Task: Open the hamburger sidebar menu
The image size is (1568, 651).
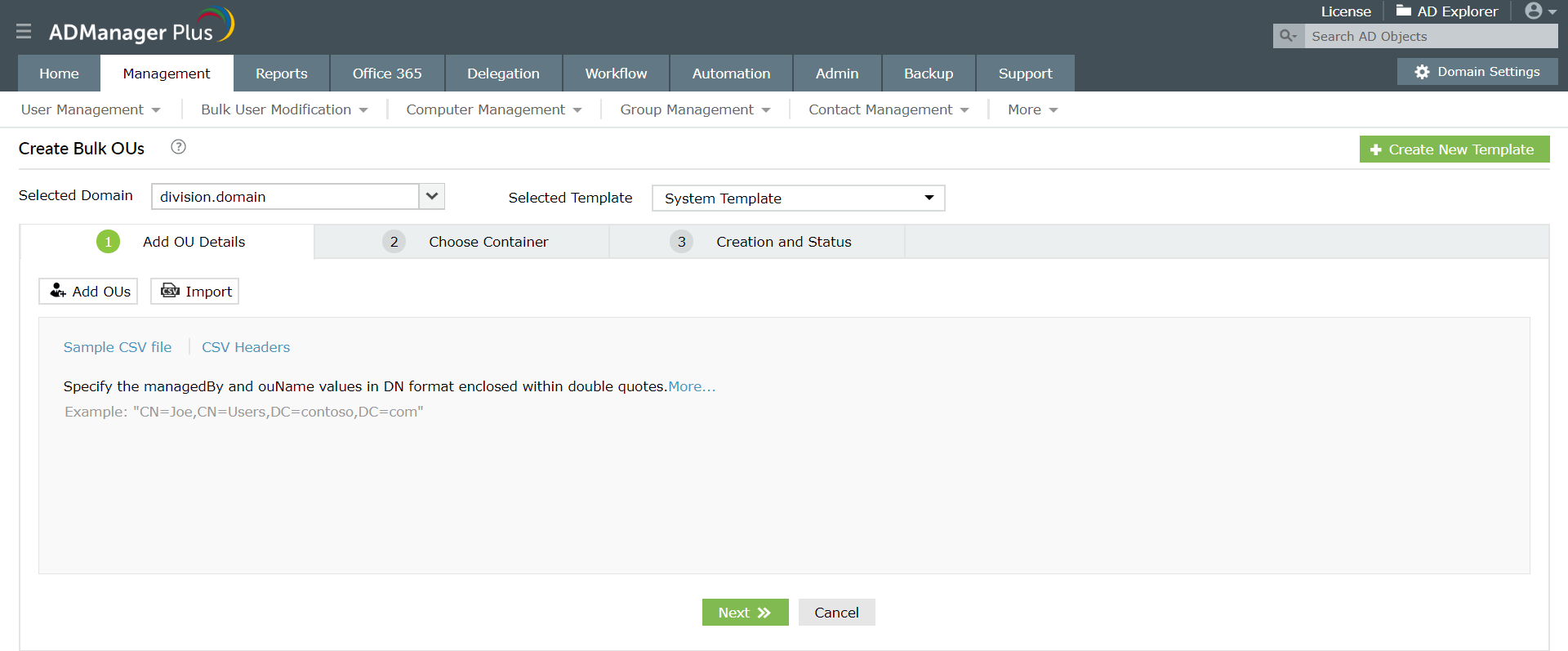Action: (x=24, y=31)
